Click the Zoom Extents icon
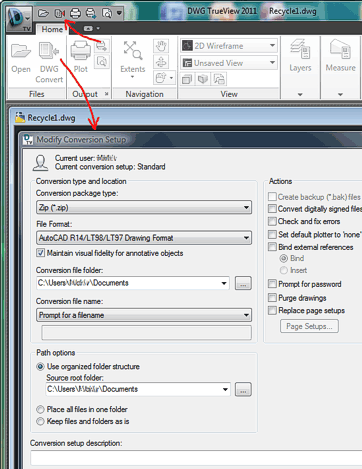 (133, 50)
